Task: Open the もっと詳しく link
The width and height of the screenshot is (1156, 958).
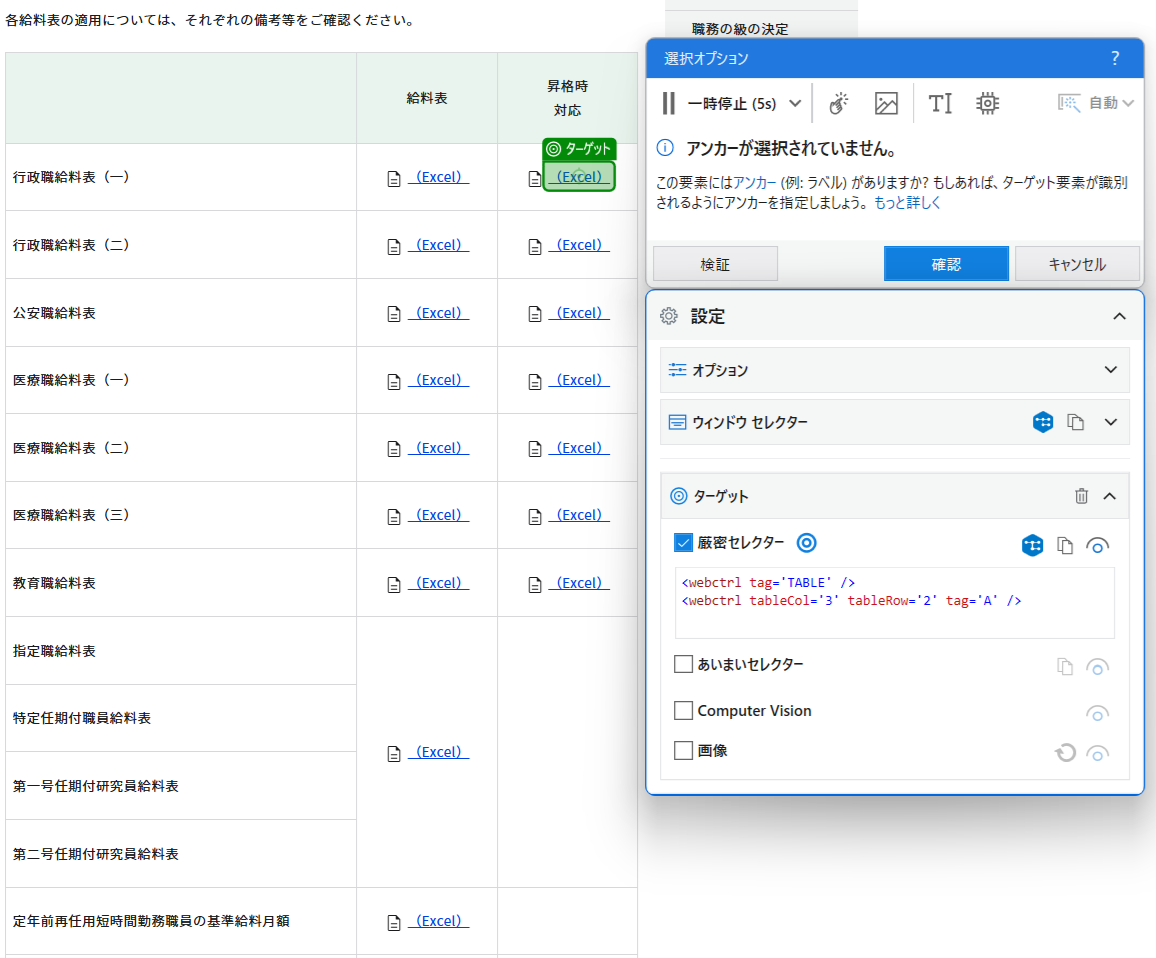Action: coord(907,203)
